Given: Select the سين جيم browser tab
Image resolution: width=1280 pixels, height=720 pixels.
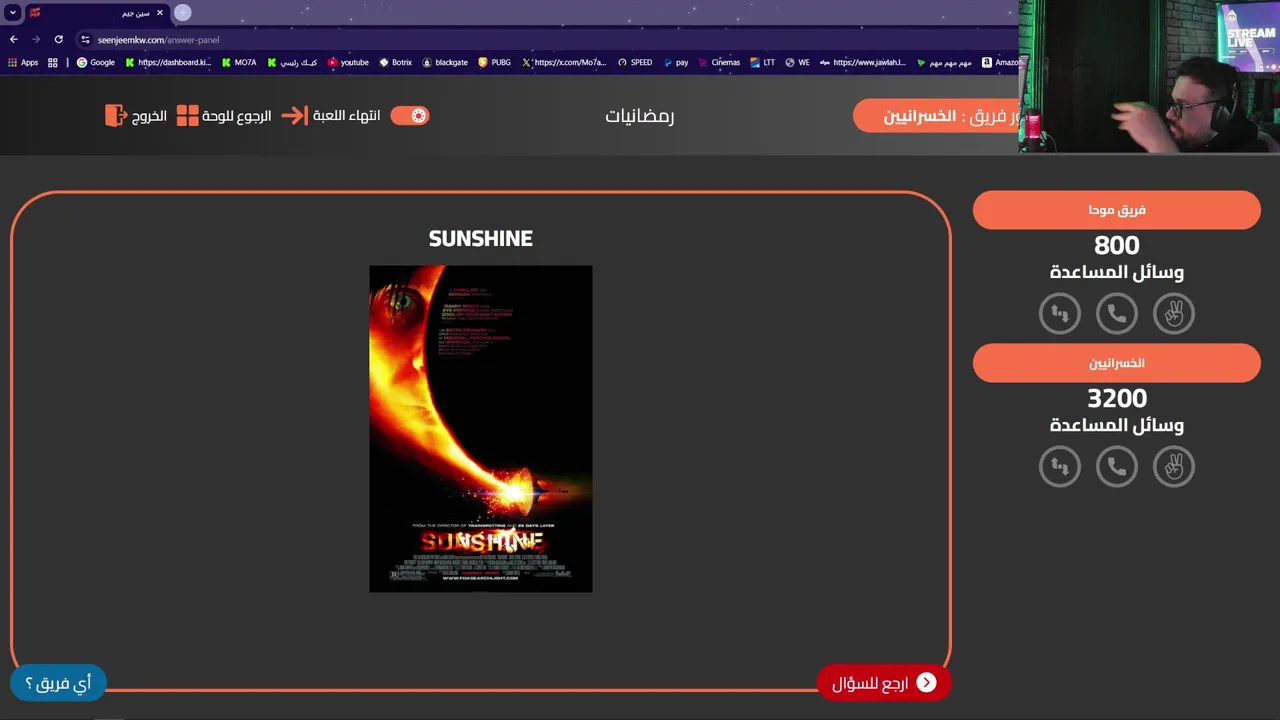Looking at the screenshot, I should click(x=97, y=13).
